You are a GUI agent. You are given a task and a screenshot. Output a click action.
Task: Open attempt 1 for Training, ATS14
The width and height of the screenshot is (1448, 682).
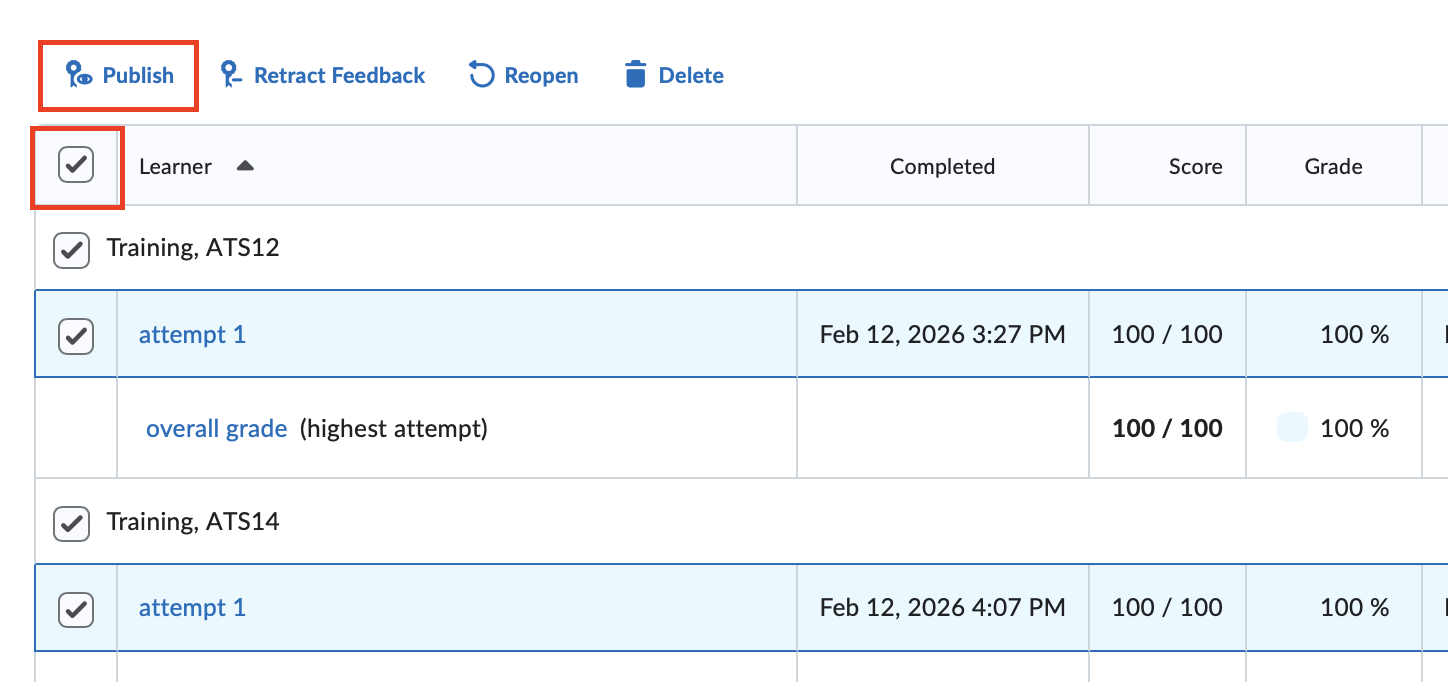(192, 607)
